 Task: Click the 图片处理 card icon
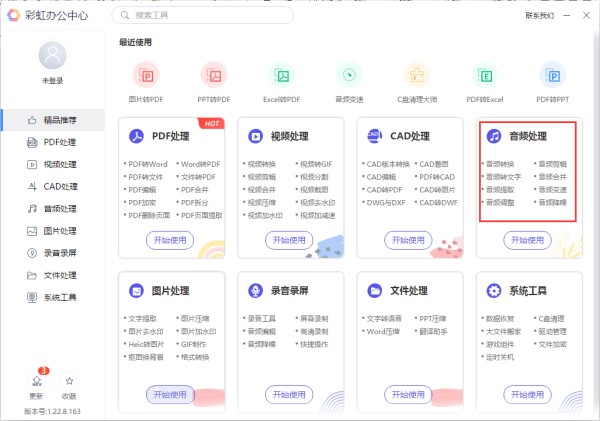pos(136,290)
